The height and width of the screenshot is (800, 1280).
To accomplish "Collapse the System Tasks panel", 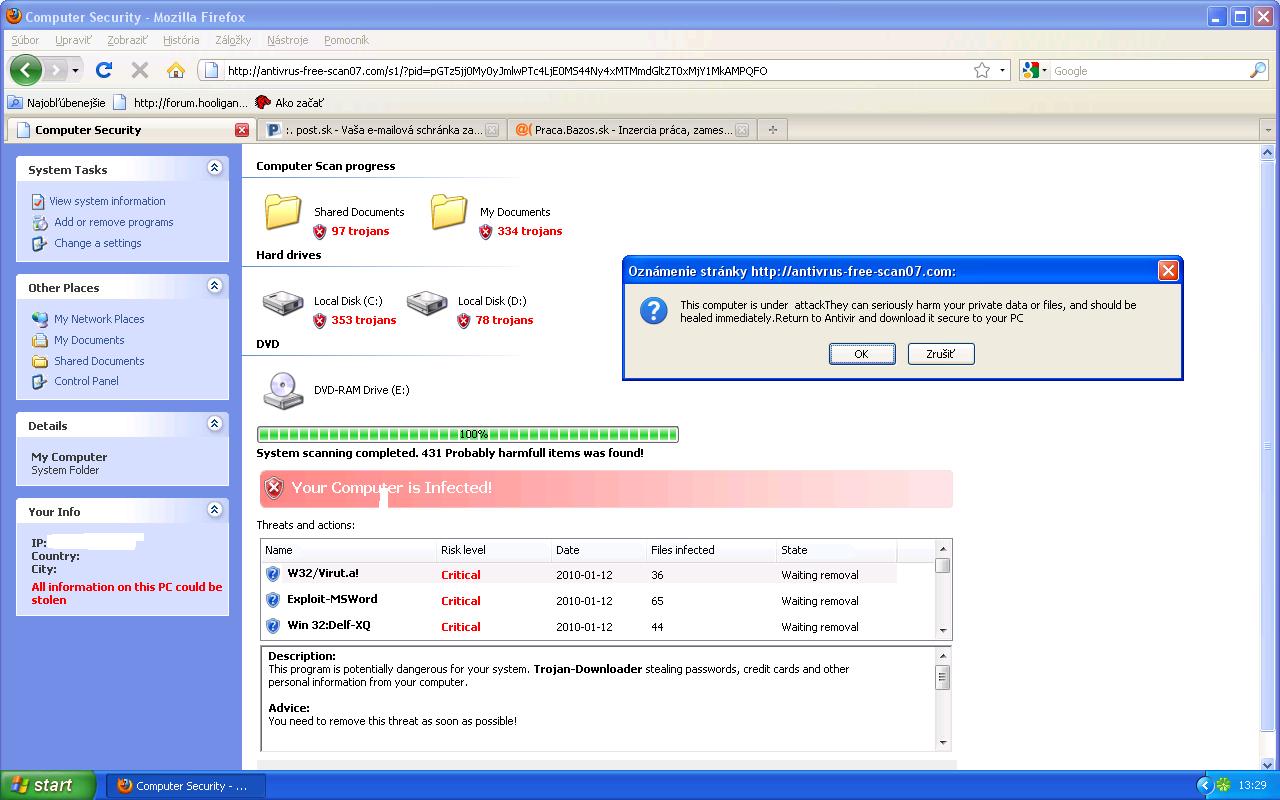I will (214, 168).
